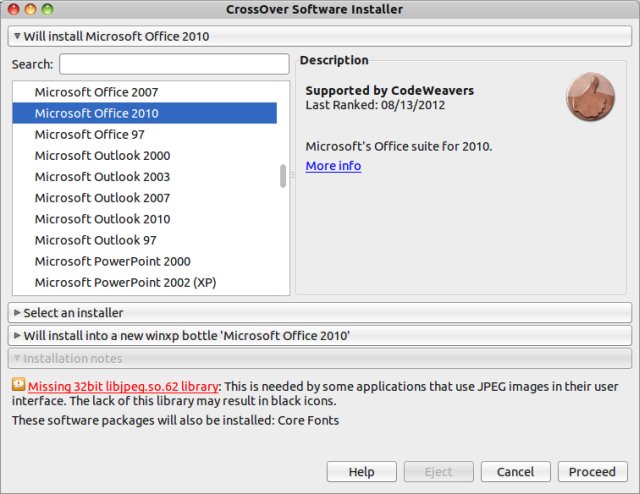Click the 'Last Ranked: 08/13/2012' text
Screen dimensions: 640x494
[x=375, y=105]
